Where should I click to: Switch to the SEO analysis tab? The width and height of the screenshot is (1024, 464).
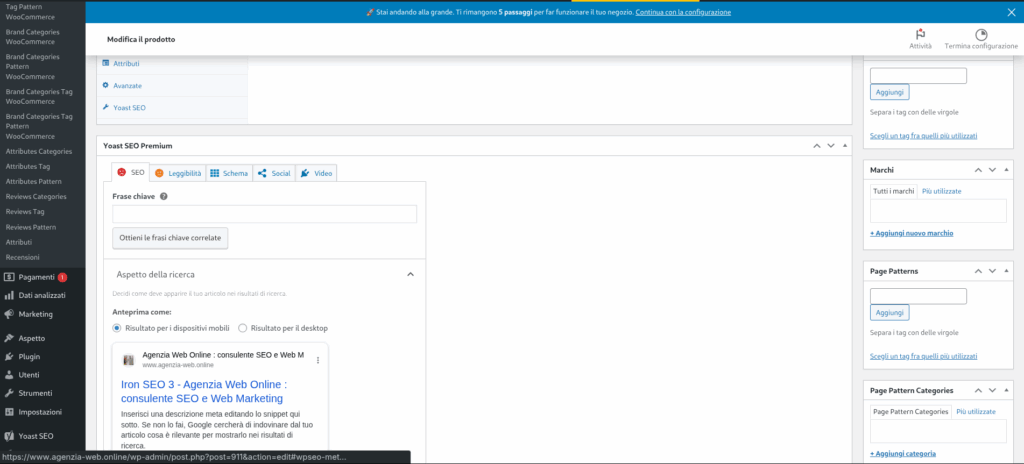(x=131, y=173)
